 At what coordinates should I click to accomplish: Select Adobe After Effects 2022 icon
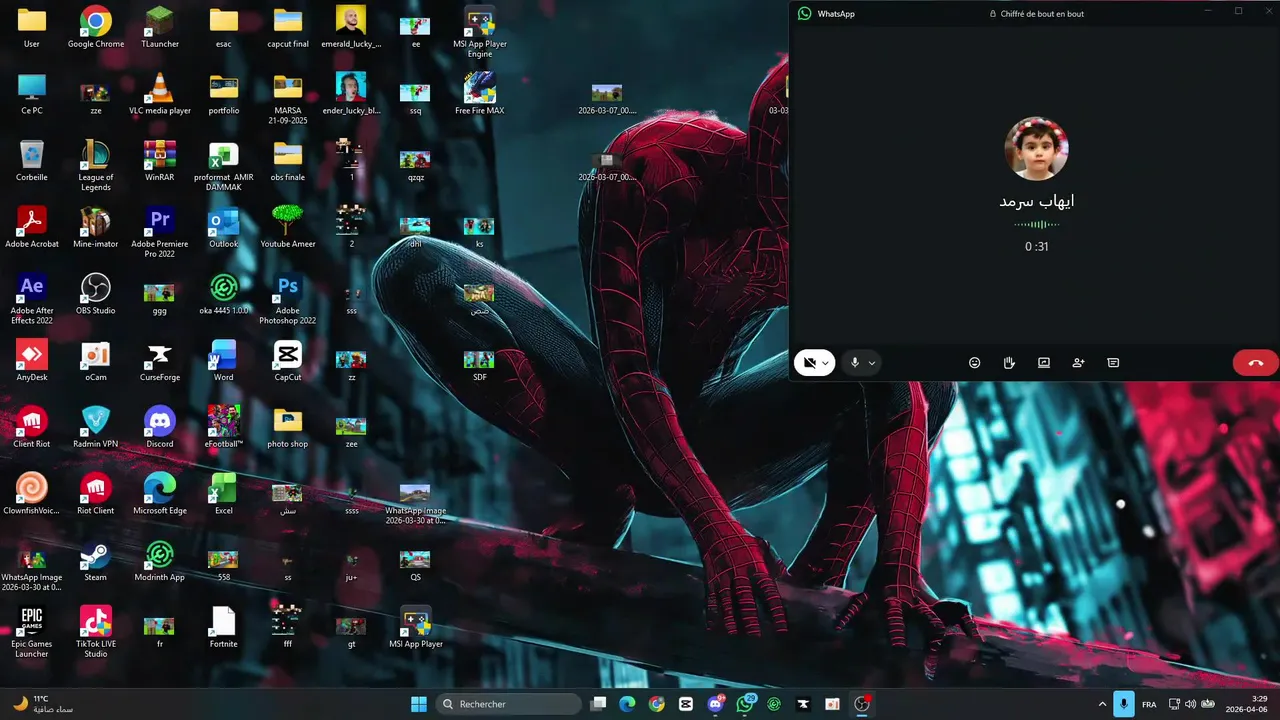coord(32,299)
